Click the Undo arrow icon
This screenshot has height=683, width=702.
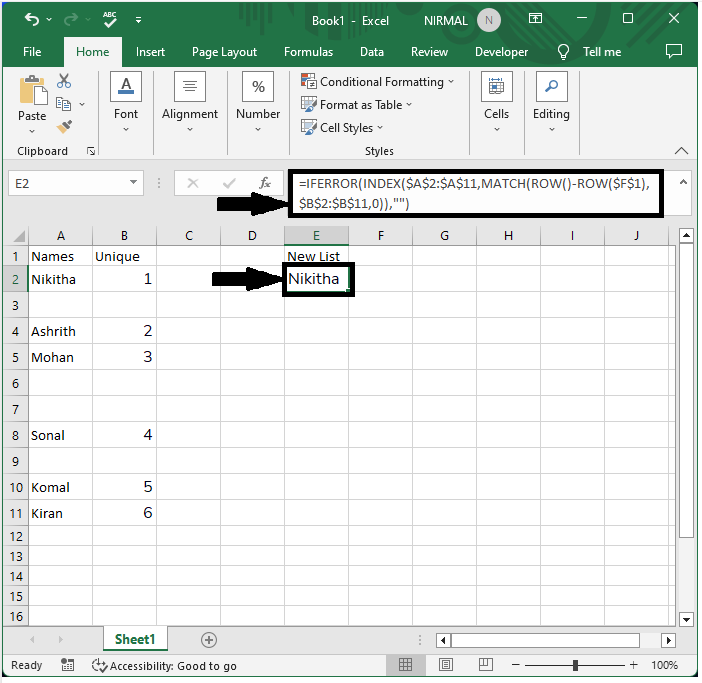click(x=32, y=19)
